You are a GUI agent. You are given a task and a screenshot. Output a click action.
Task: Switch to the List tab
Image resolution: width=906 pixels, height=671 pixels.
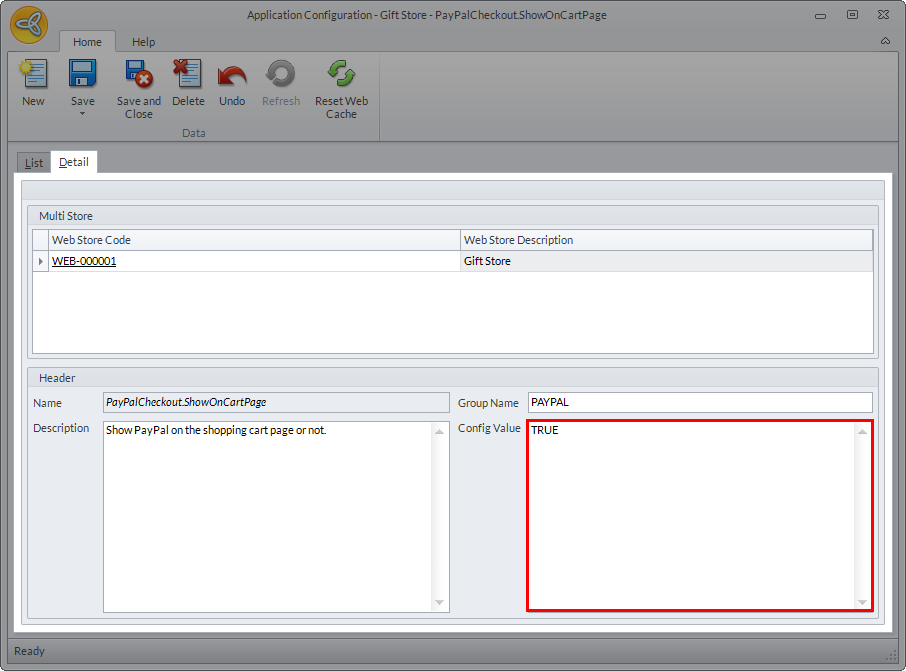(x=34, y=163)
